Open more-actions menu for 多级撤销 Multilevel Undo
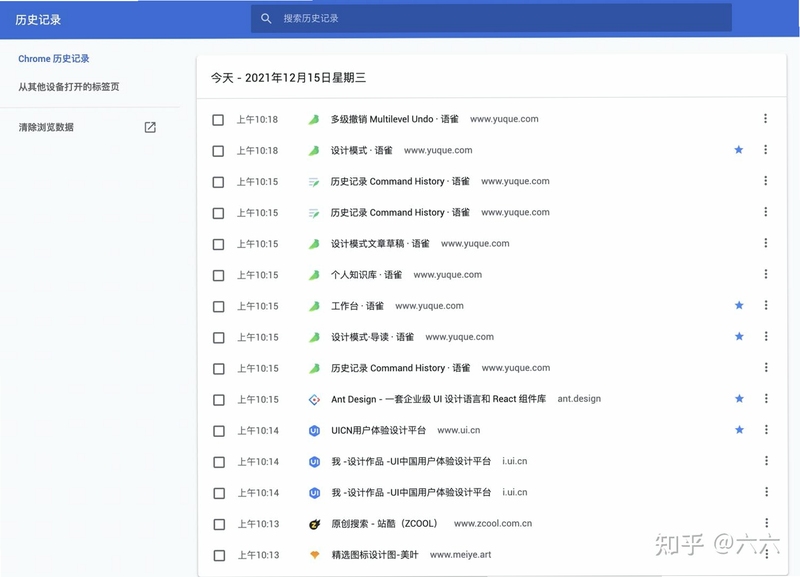The image size is (800, 577). click(x=765, y=118)
